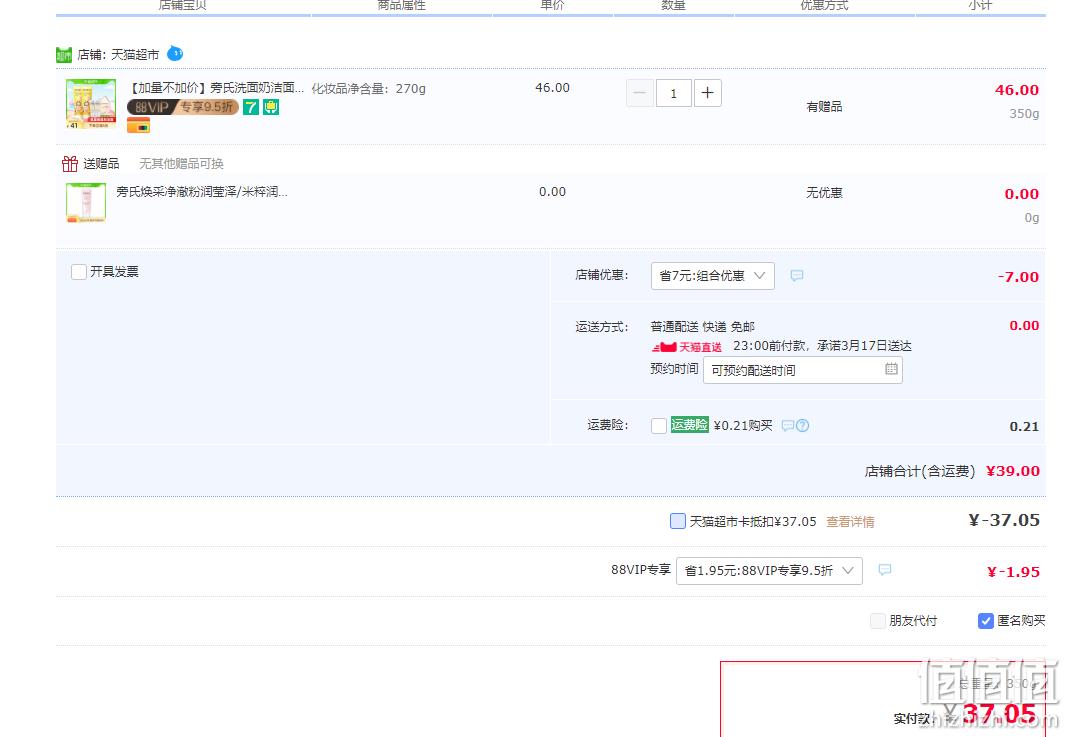Image resolution: width=1068 pixels, height=737 pixels.
Task: Open the product title 【加量不加价】旁氏洗面奶
Action: pos(216,88)
